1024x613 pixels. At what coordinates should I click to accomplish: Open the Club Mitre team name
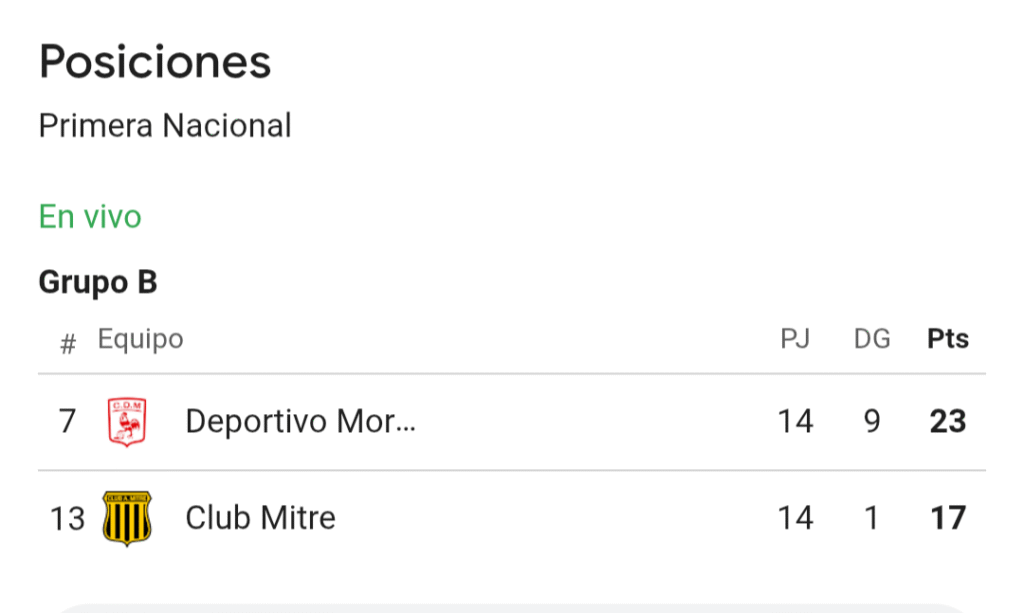pyautogui.click(x=260, y=518)
